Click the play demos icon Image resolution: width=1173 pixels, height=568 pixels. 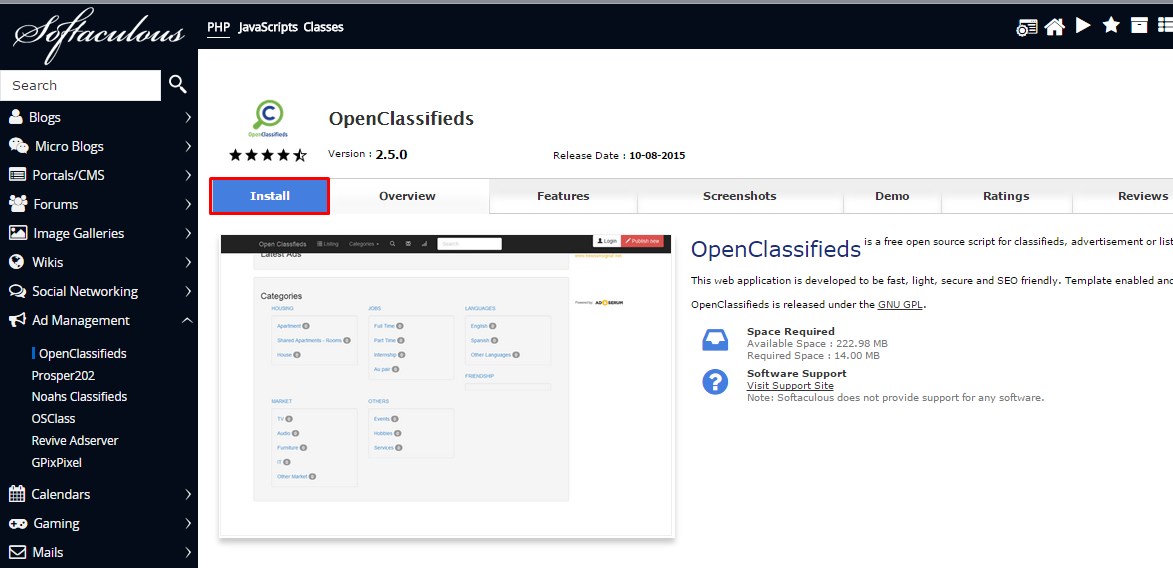click(1082, 26)
